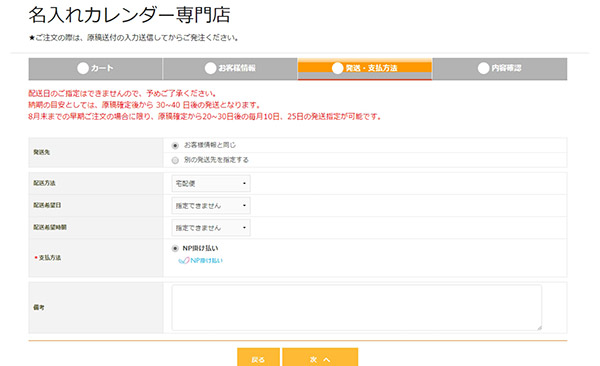Click the 配送希望時間 row label

point(50,227)
